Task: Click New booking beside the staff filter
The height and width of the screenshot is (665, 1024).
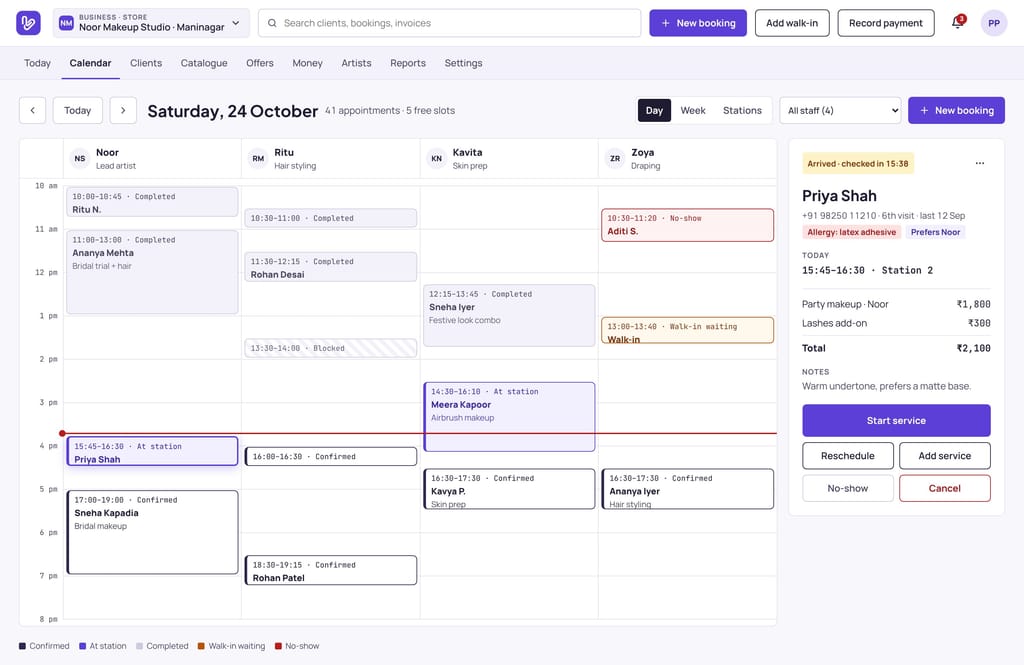Action: (x=956, y=110)
